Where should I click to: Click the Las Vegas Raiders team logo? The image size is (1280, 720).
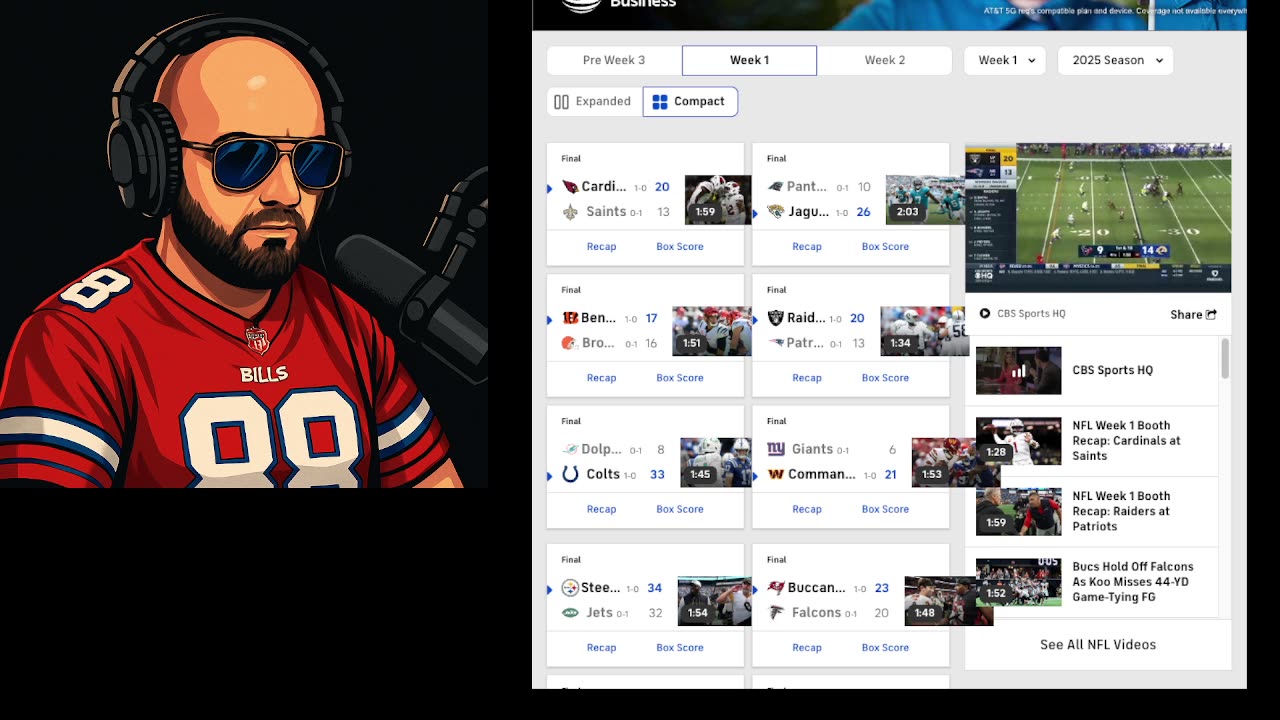pyautogui.click(x=775, y=318)
